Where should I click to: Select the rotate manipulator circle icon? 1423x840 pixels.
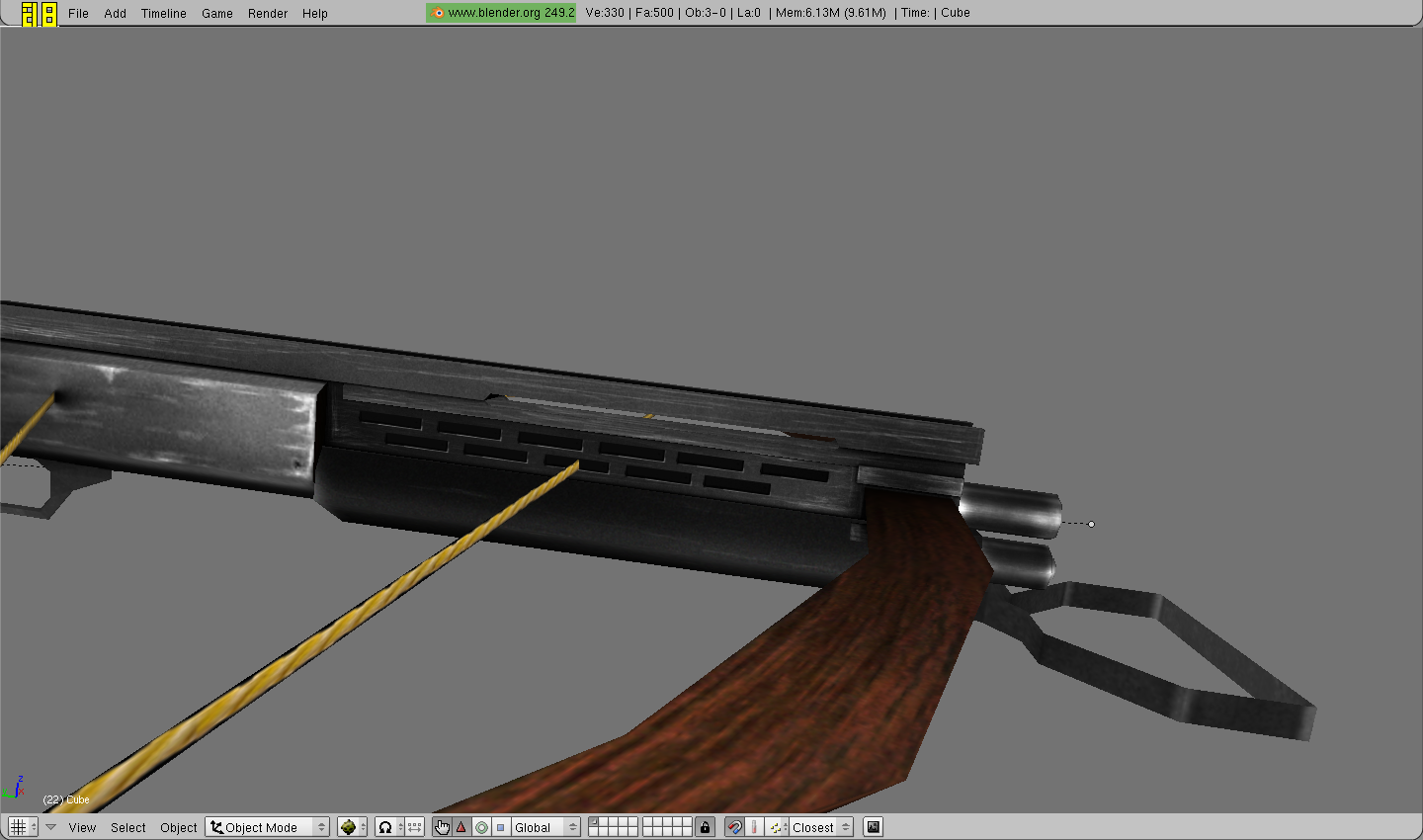pyautogui.click(x=481, y=827)
